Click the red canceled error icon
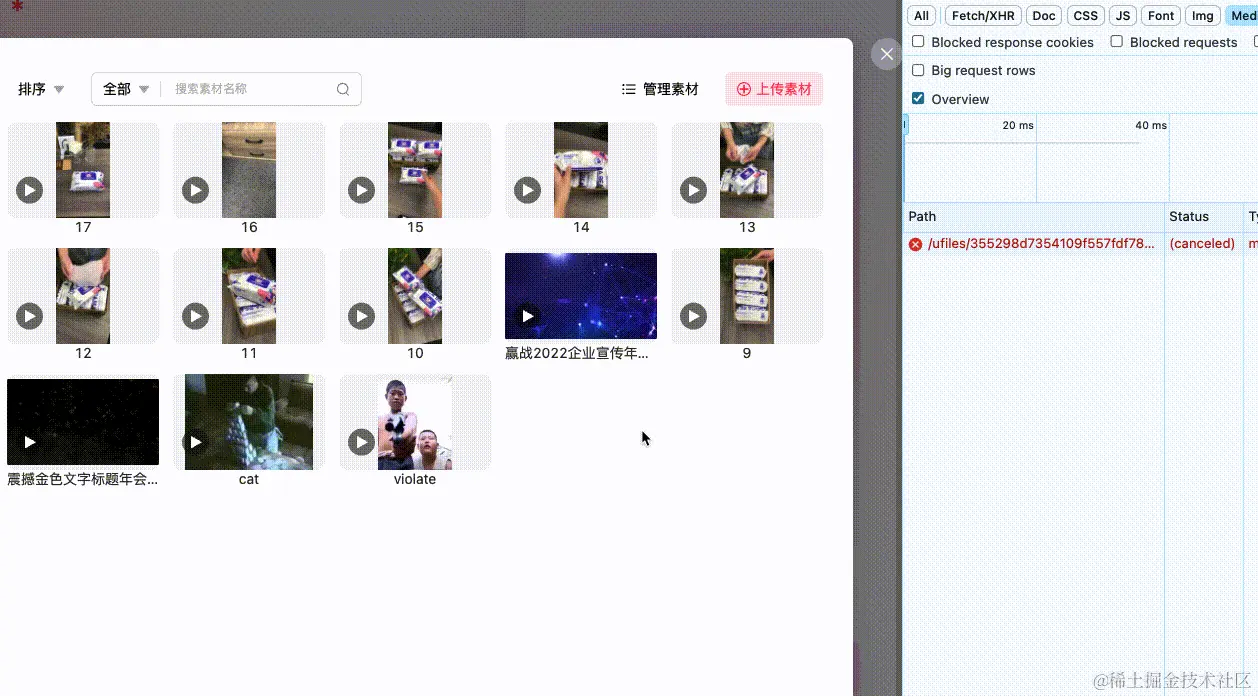 click(x=915, y=244)
